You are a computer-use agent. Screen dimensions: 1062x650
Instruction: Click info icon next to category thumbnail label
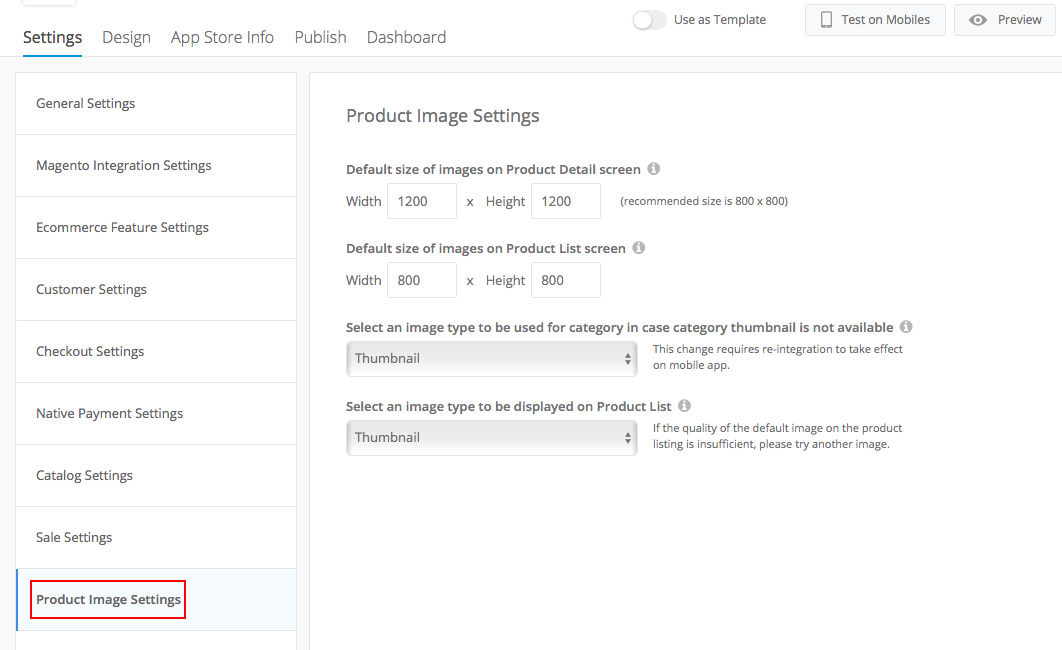(x=906, y=327)
